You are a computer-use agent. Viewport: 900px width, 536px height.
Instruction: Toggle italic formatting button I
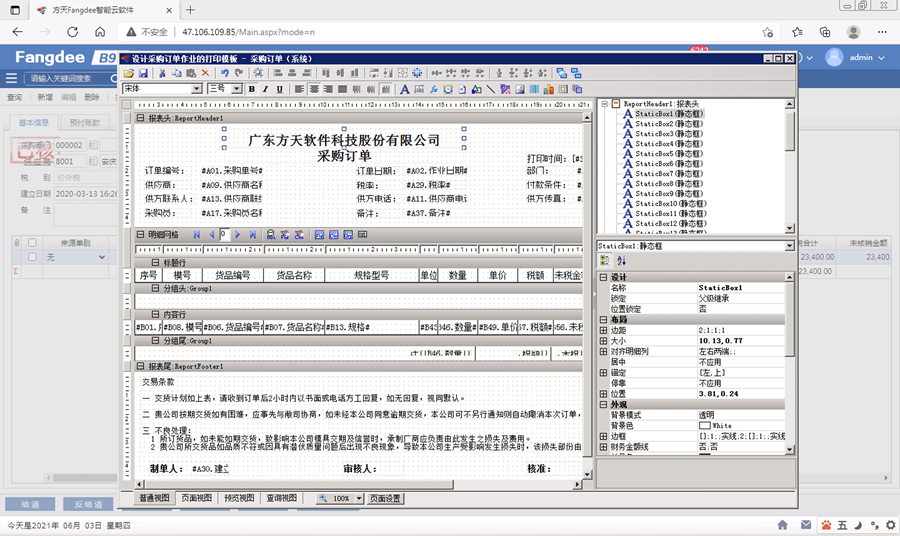click(x=265, y=89)
